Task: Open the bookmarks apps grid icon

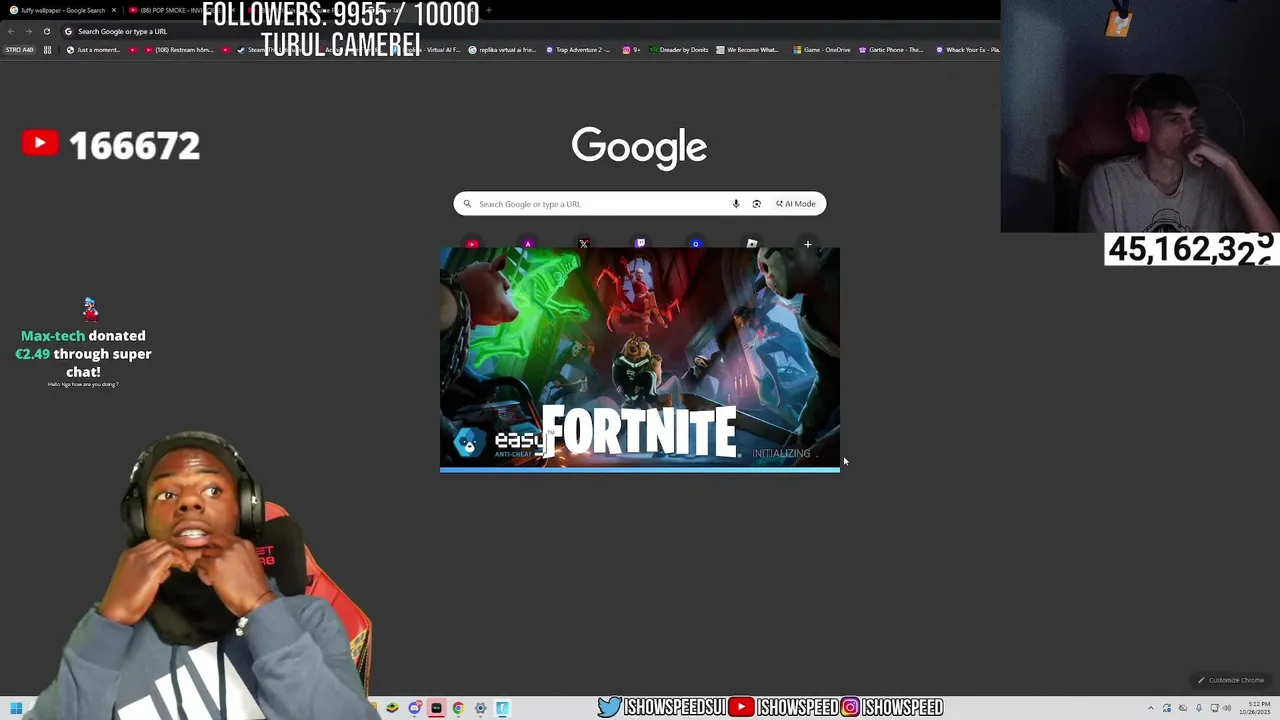Action: point(47,50)
